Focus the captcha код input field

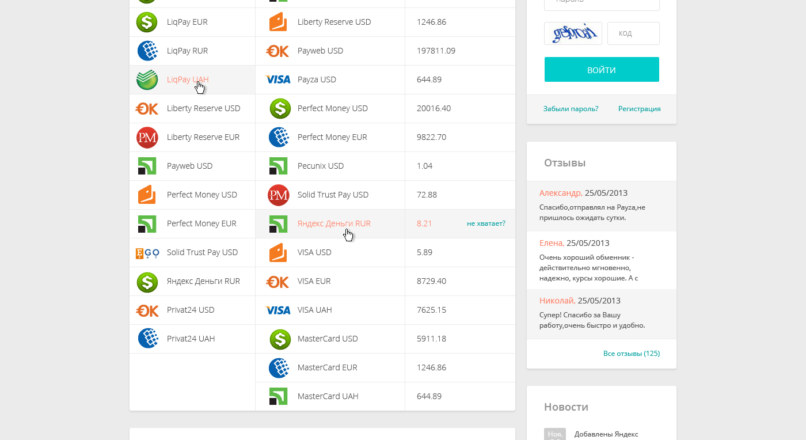click(633, 34)
